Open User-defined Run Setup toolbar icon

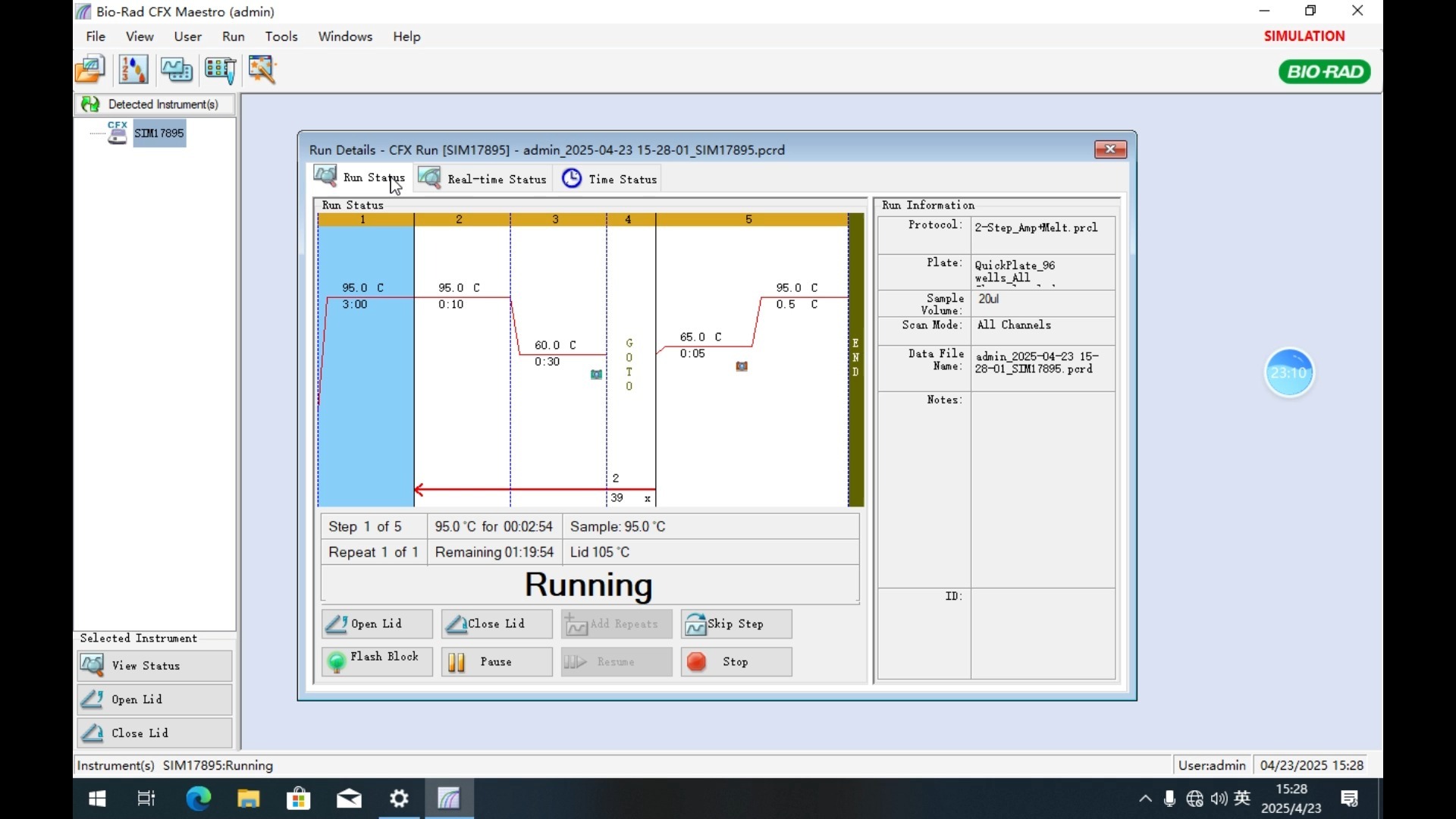point(176,70)
